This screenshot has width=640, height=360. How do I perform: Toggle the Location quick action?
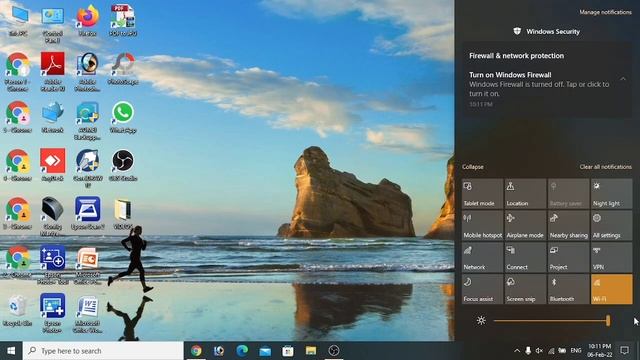525,194
